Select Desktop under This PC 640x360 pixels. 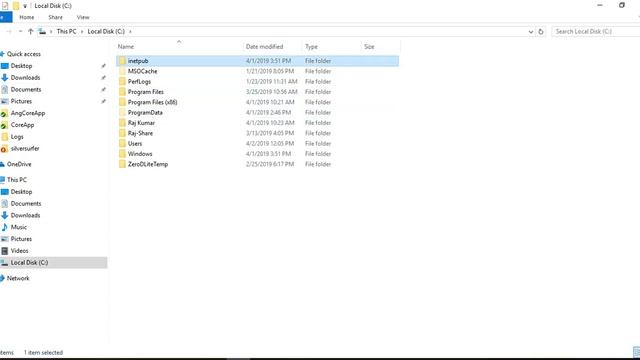(21, 191)
